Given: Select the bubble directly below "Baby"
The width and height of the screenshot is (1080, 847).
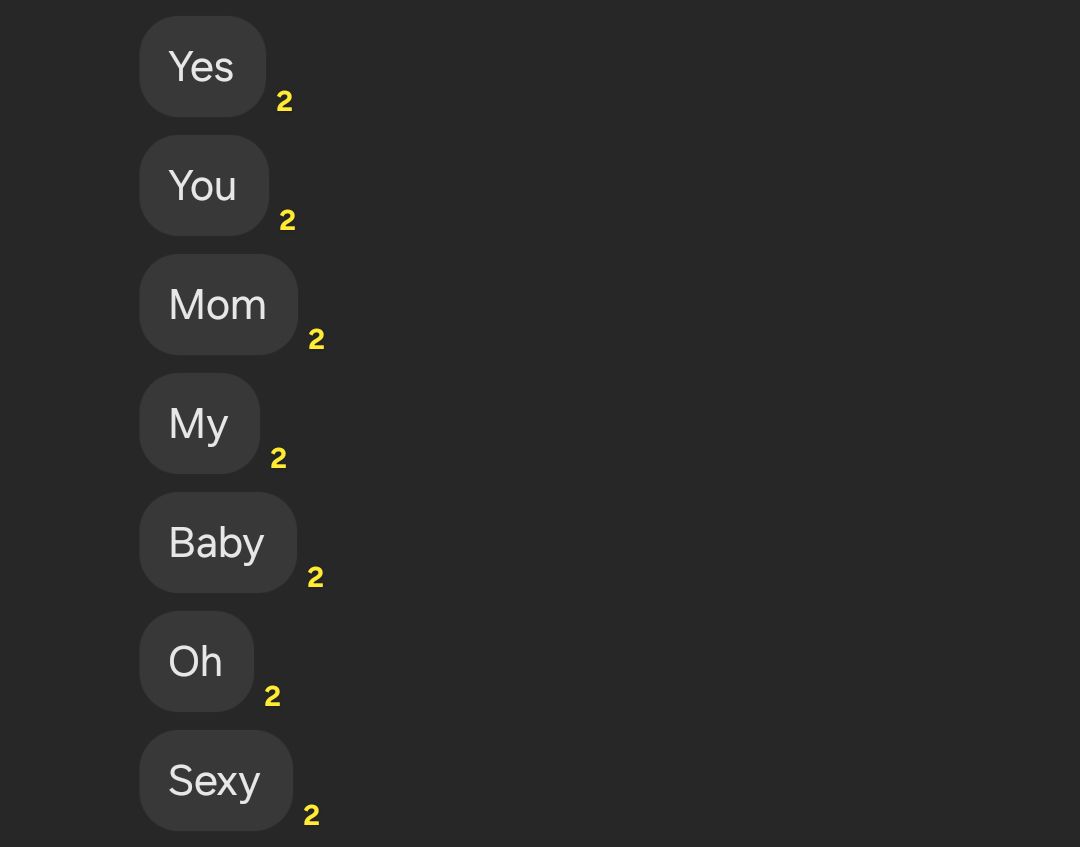Looking at the screenshot, I should click(196, 662).
